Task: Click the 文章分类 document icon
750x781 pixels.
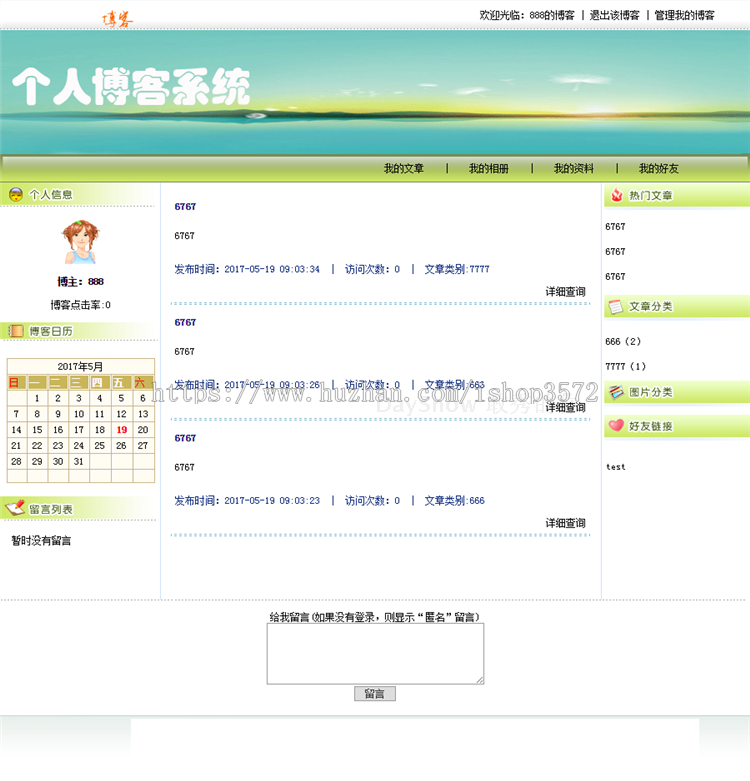Action: [616, 306]
